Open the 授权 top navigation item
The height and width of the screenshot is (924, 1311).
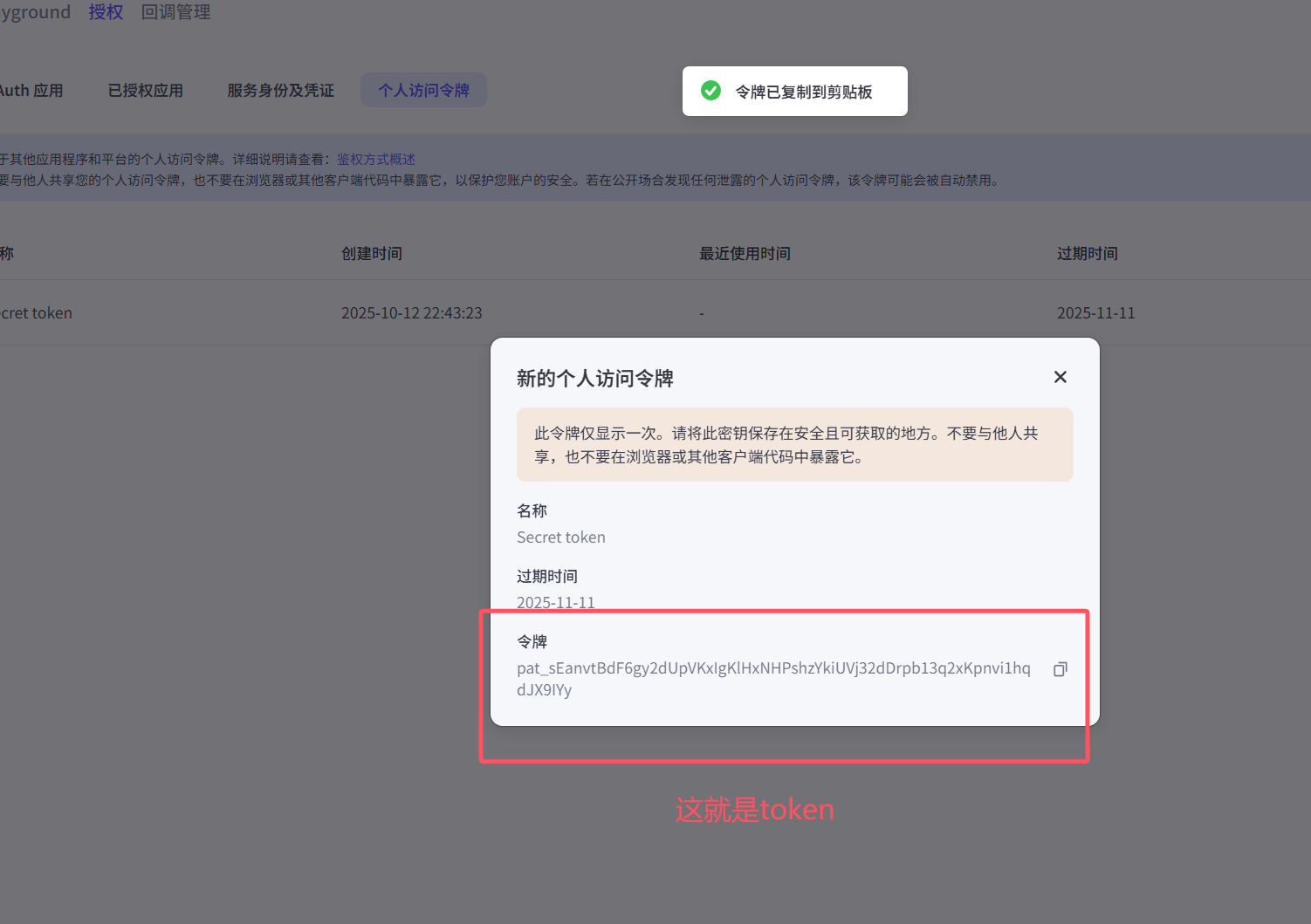(106, 12)
